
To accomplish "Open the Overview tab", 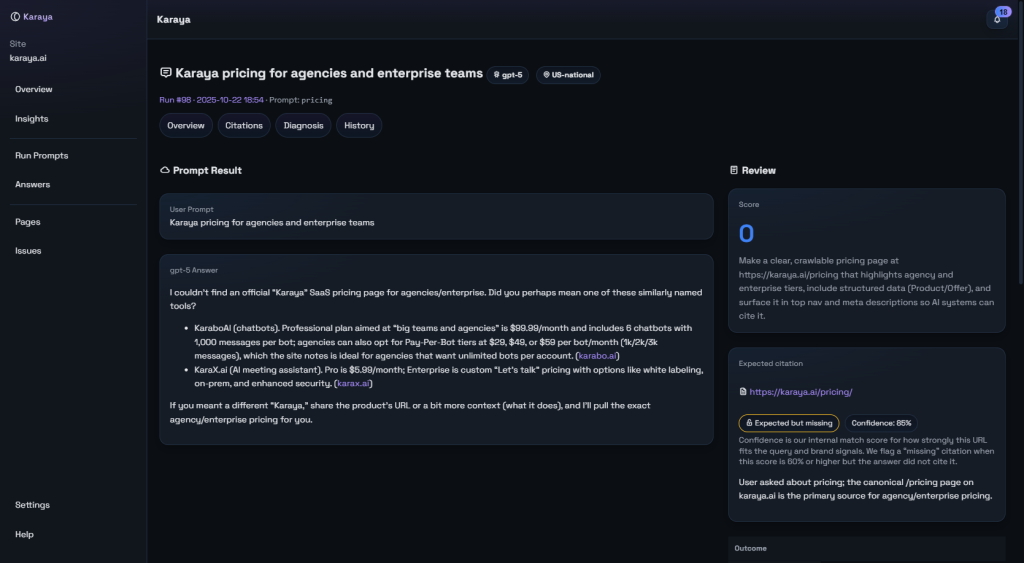I will point(186,126).
